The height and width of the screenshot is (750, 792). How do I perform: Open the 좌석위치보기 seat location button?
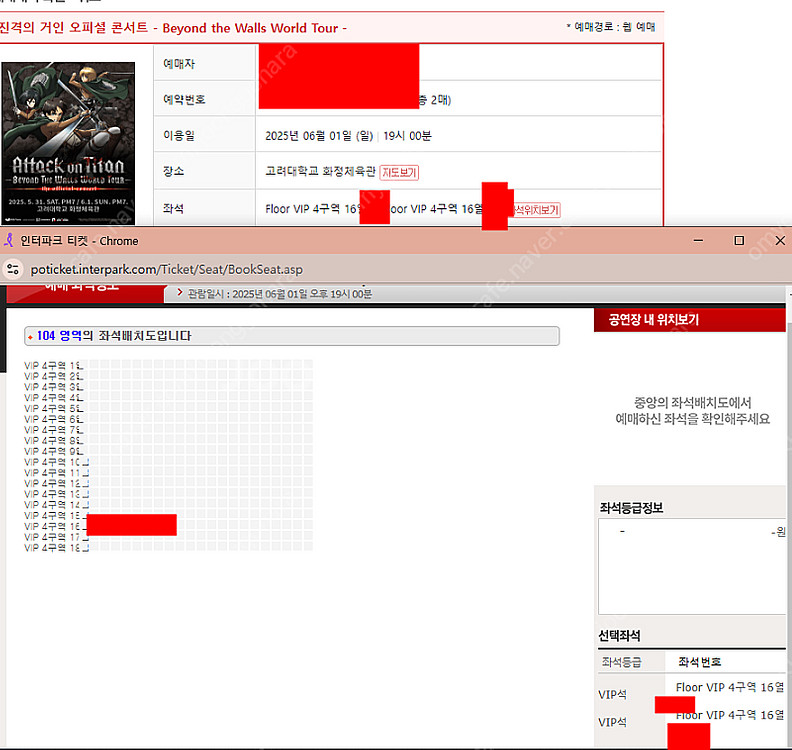tap(537, 210)
